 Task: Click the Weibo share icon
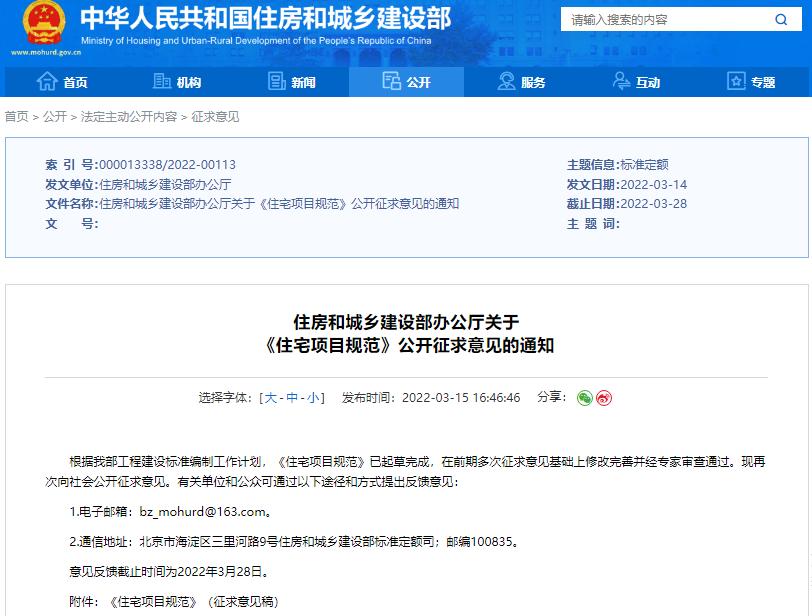604,398
